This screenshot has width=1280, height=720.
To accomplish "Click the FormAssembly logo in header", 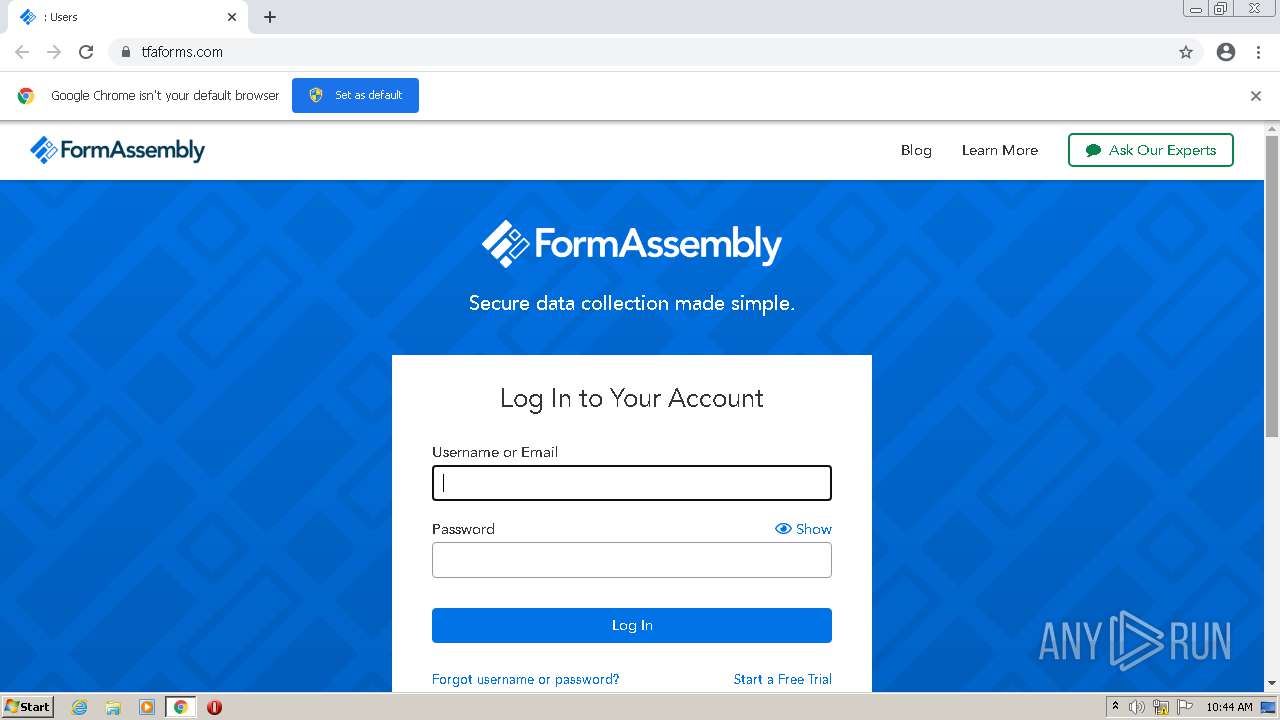I will (x=117, y=150).
